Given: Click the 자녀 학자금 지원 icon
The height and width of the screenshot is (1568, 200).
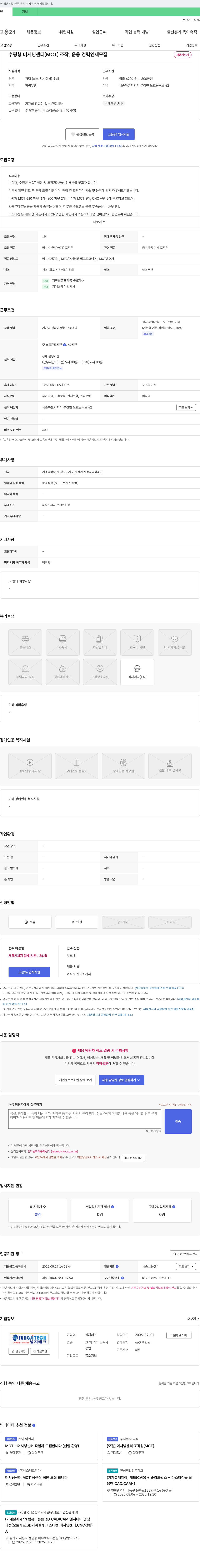Looking at the screenshot, I should point(174,643).
